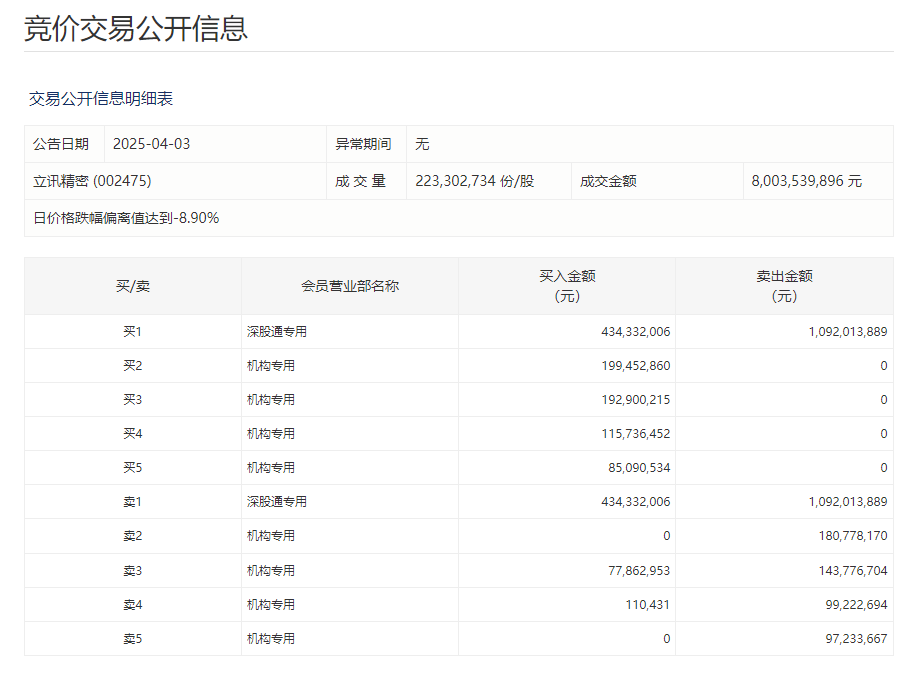Select the sell amount 97,233,667
Image resolution: width=924 pixels, height=673 pixels.
pyautogui.click(x=856, y=639)
